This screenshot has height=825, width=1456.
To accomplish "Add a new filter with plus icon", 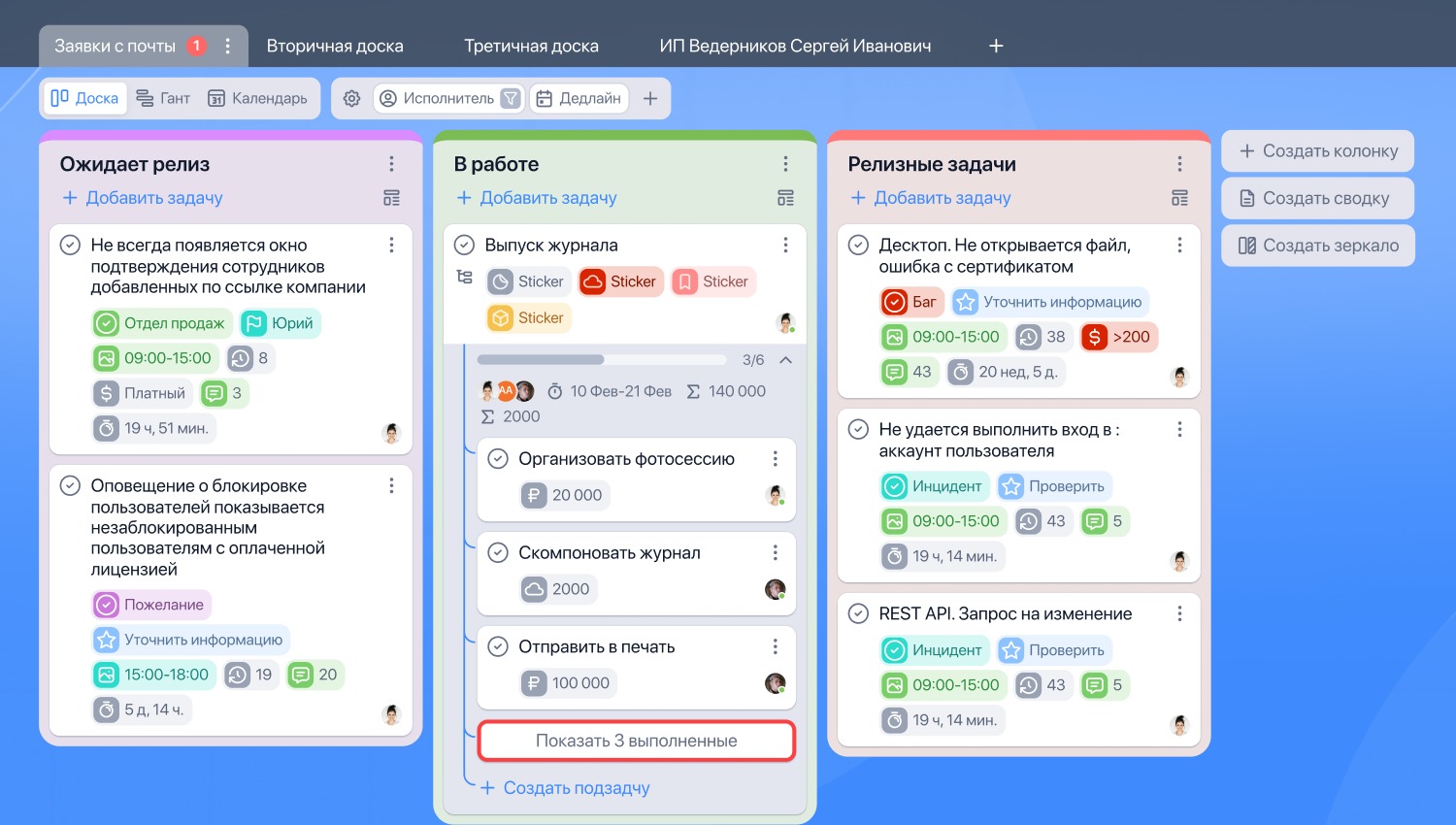I will pyautogui.click(x=650, y=98).
